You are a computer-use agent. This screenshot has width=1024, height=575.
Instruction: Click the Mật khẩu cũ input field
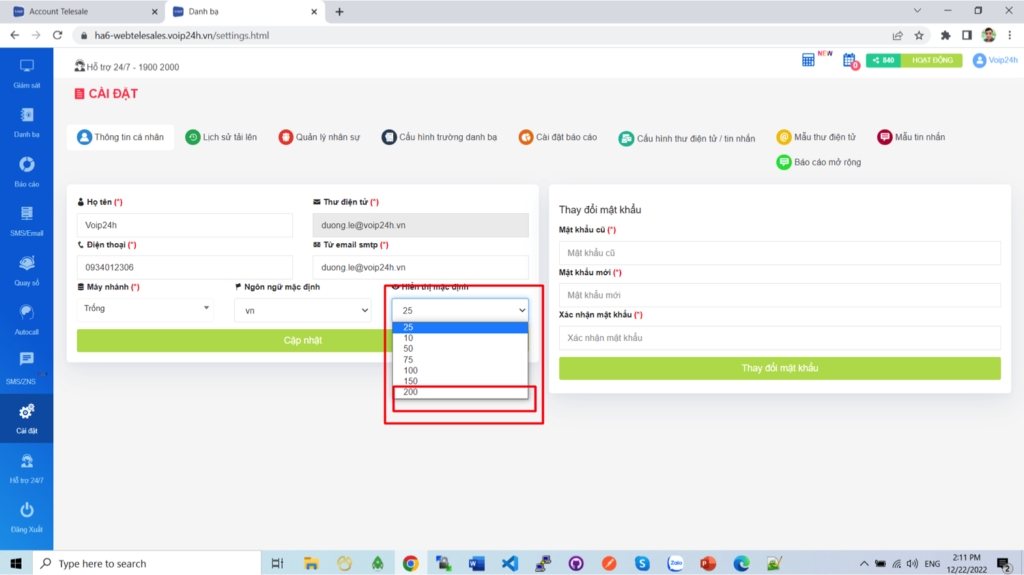[779, 253]
